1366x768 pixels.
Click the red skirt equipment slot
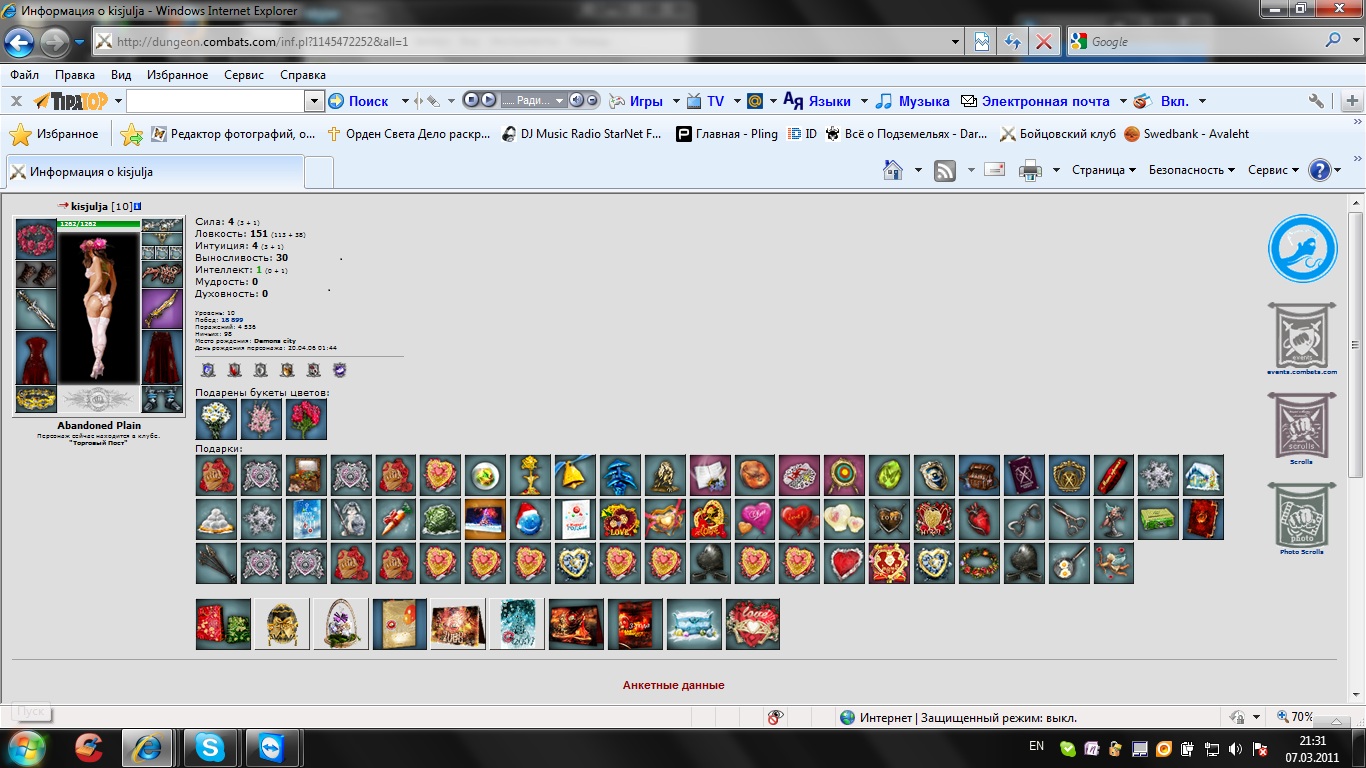coord(162,357)
